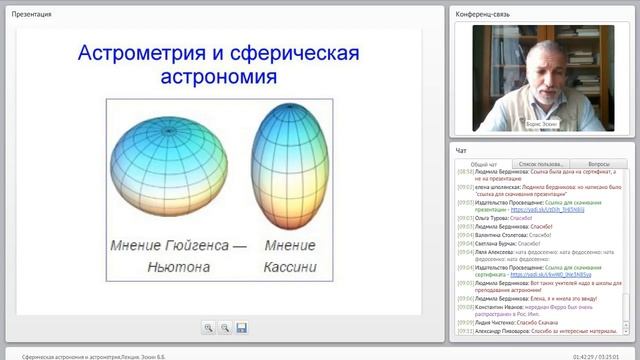Click Лидия Чистенко's Спасибо Скачана message
This screenshot has width=640, height=360.
[507, 322]
